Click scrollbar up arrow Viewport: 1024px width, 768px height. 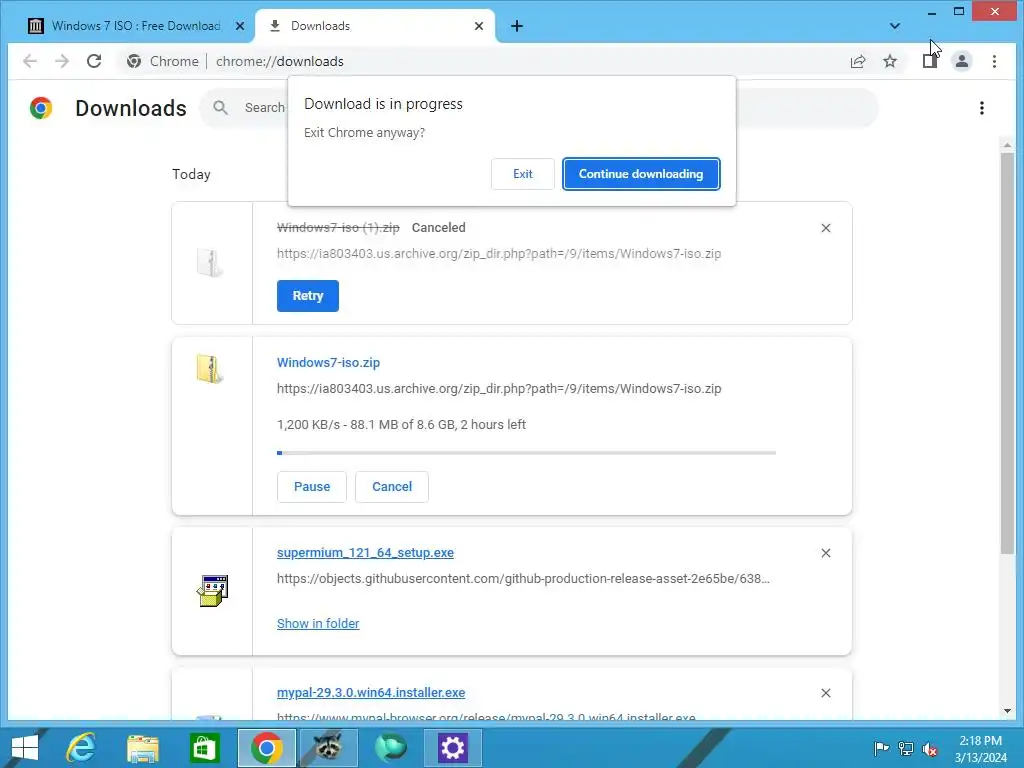click(x=1007, y=145)
